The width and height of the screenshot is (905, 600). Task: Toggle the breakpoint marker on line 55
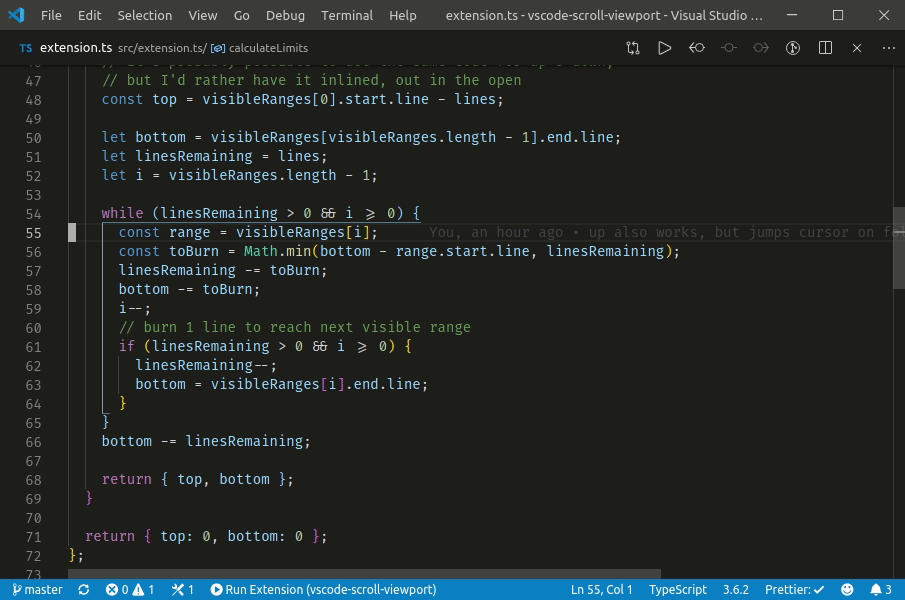[71, 232]
